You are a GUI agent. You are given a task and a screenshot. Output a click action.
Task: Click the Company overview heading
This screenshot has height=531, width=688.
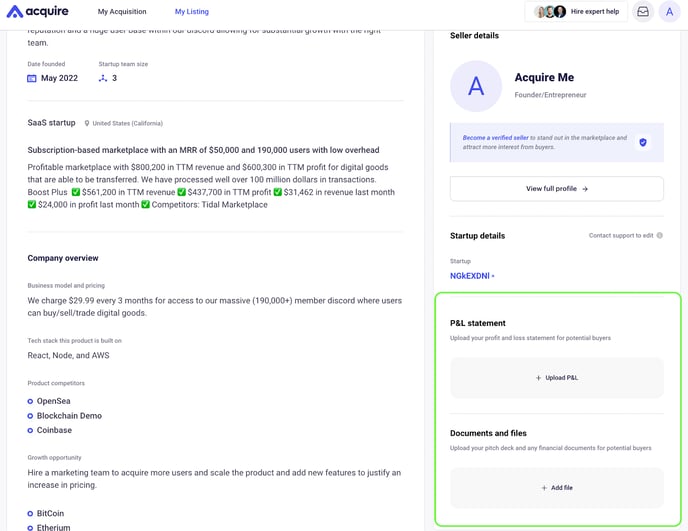pyautogui.click(x=63, y=258)
